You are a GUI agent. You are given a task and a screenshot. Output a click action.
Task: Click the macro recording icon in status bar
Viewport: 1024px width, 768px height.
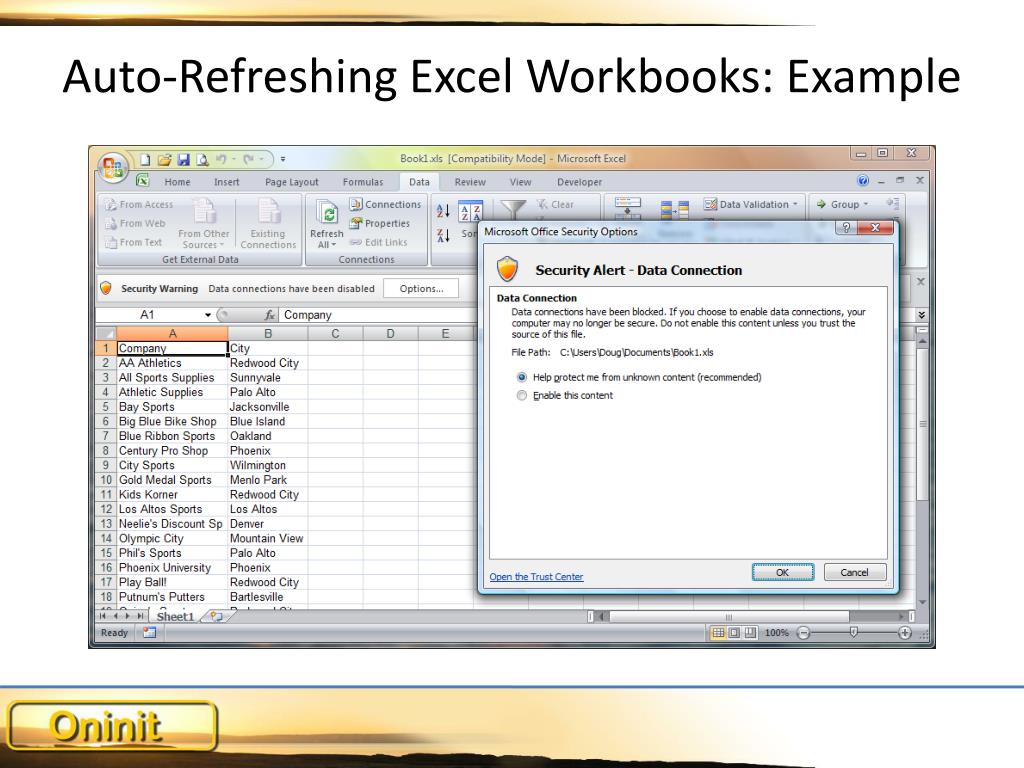click(150, 632)
